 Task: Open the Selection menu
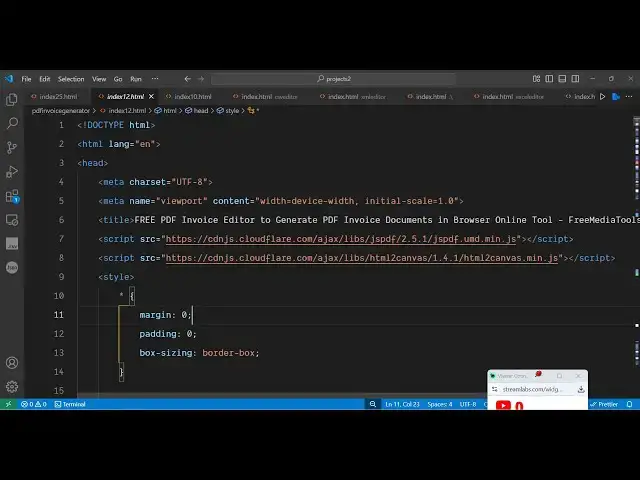click(71, 79)
